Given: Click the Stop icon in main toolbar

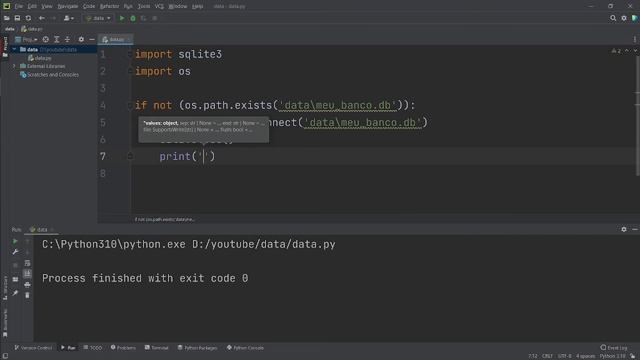Looking at the screenshot, I should 155,18.
